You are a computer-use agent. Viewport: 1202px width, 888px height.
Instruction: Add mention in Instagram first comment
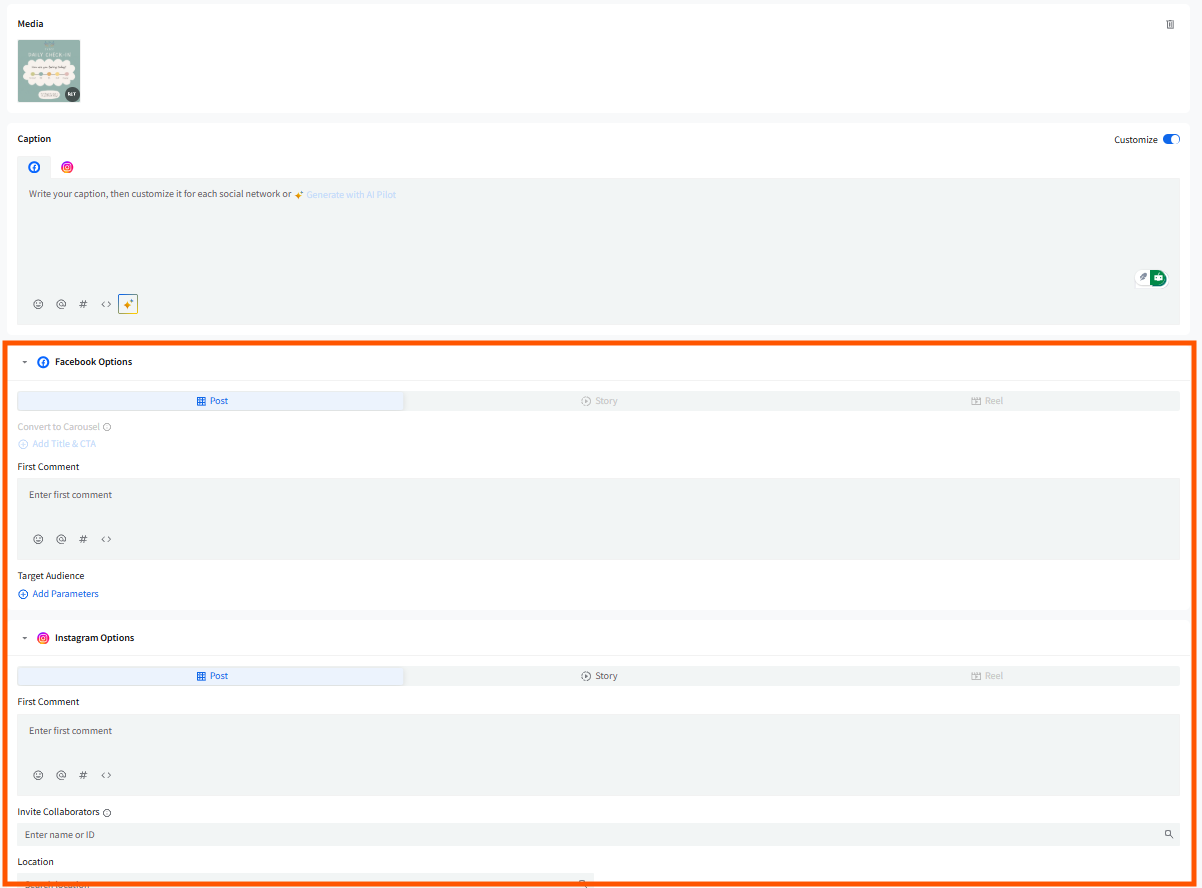pyautogui.click(x=61, y=775)
